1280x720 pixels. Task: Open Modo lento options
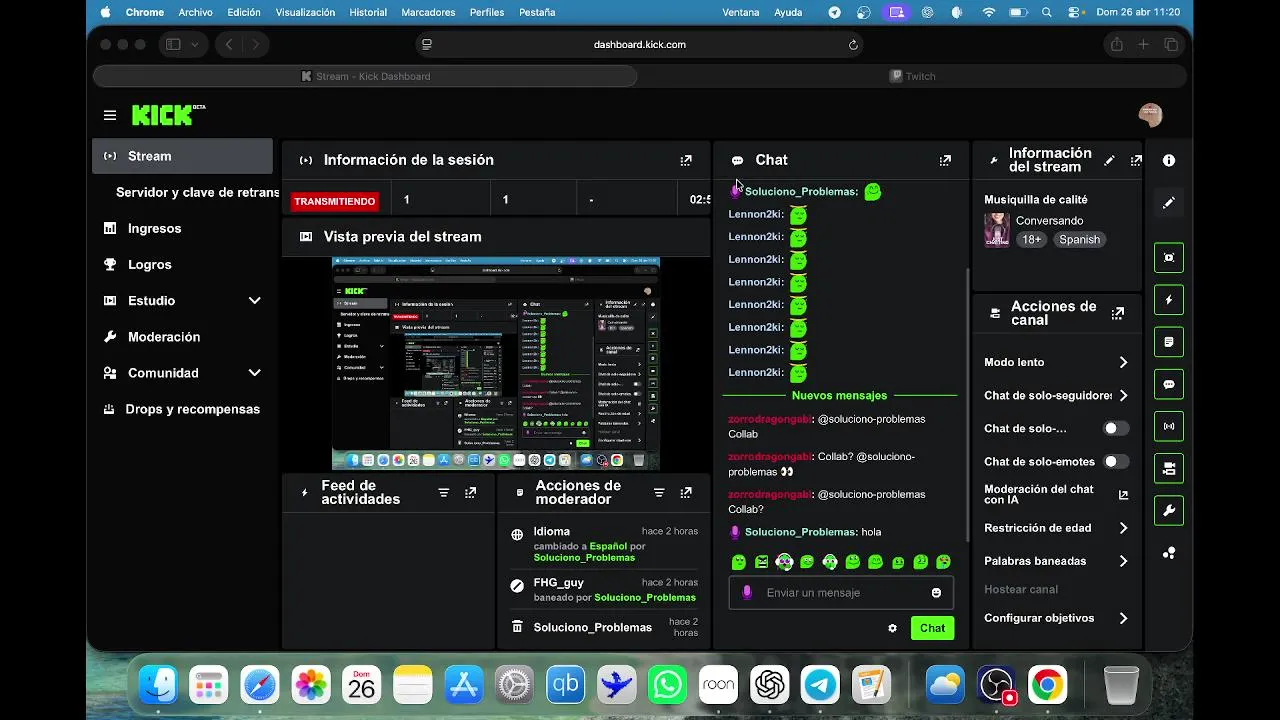click(x=1056, y=363)
